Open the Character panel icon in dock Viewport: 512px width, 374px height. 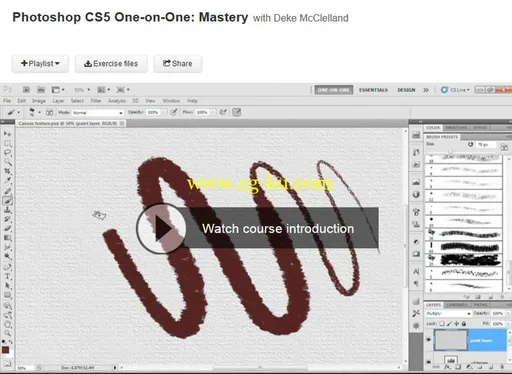[x=416, y=272]
